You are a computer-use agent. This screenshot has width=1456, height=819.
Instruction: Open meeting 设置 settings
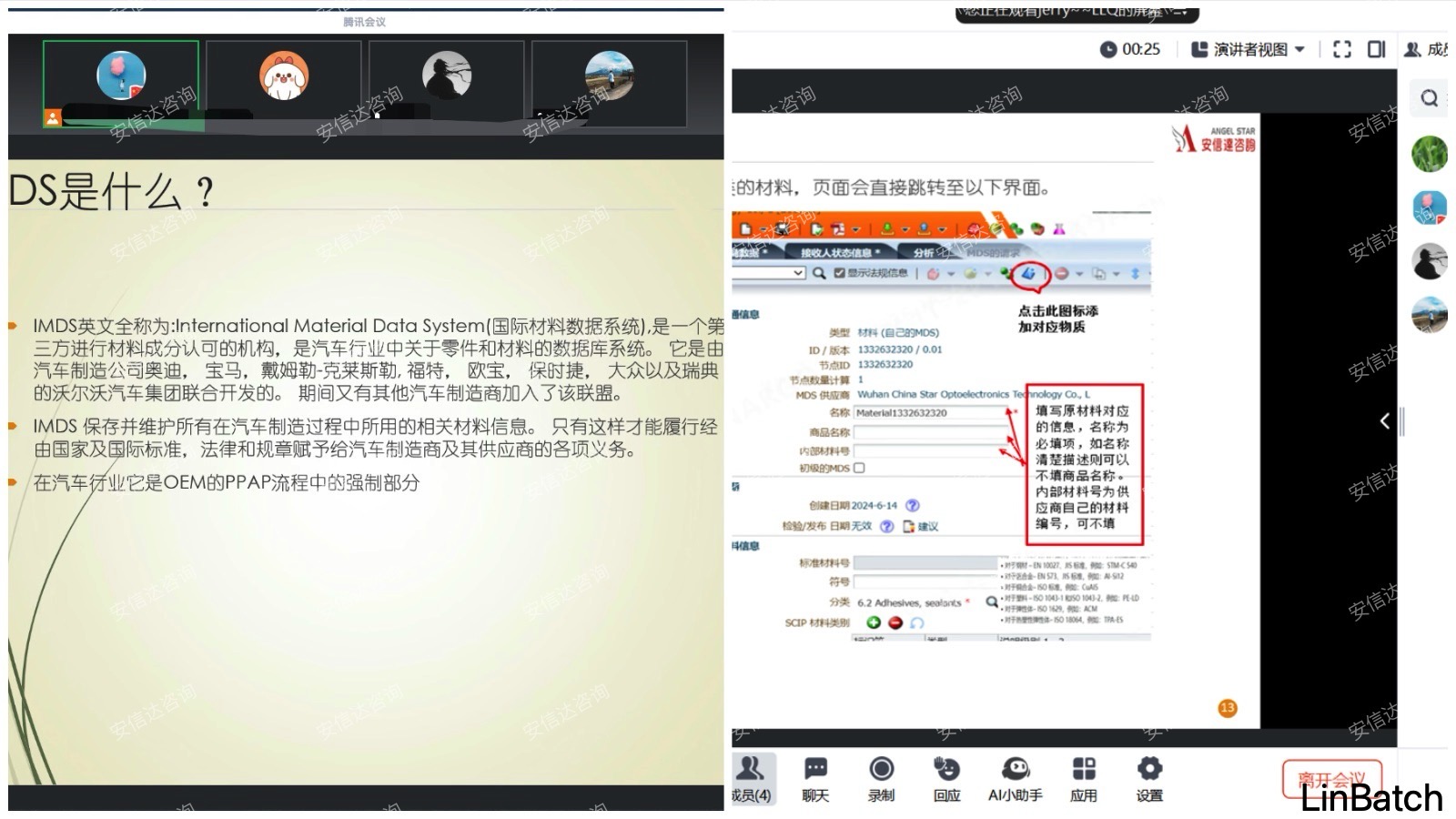(x=1149, y=778)
